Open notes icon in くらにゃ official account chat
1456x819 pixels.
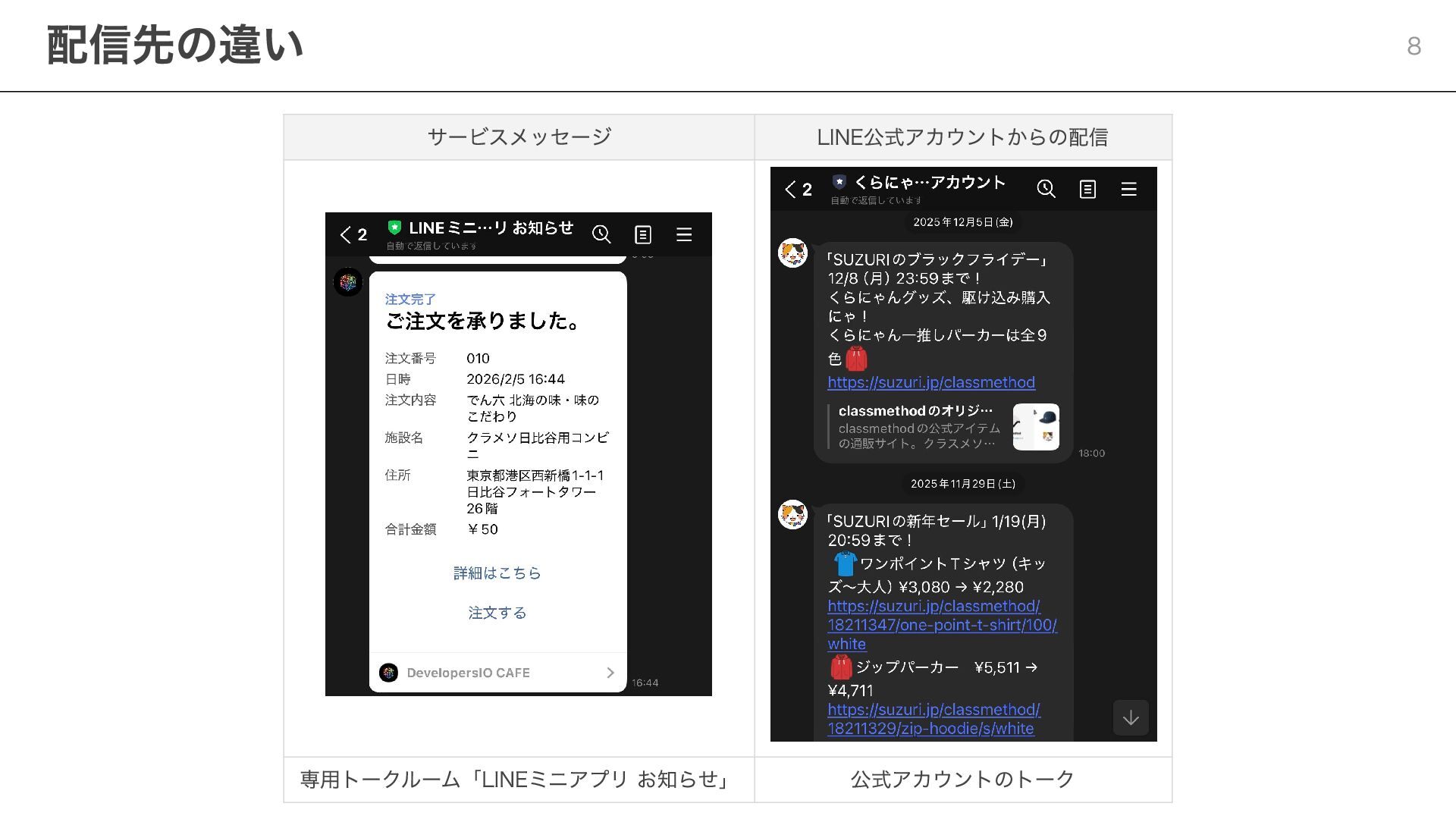point(1087,189)
